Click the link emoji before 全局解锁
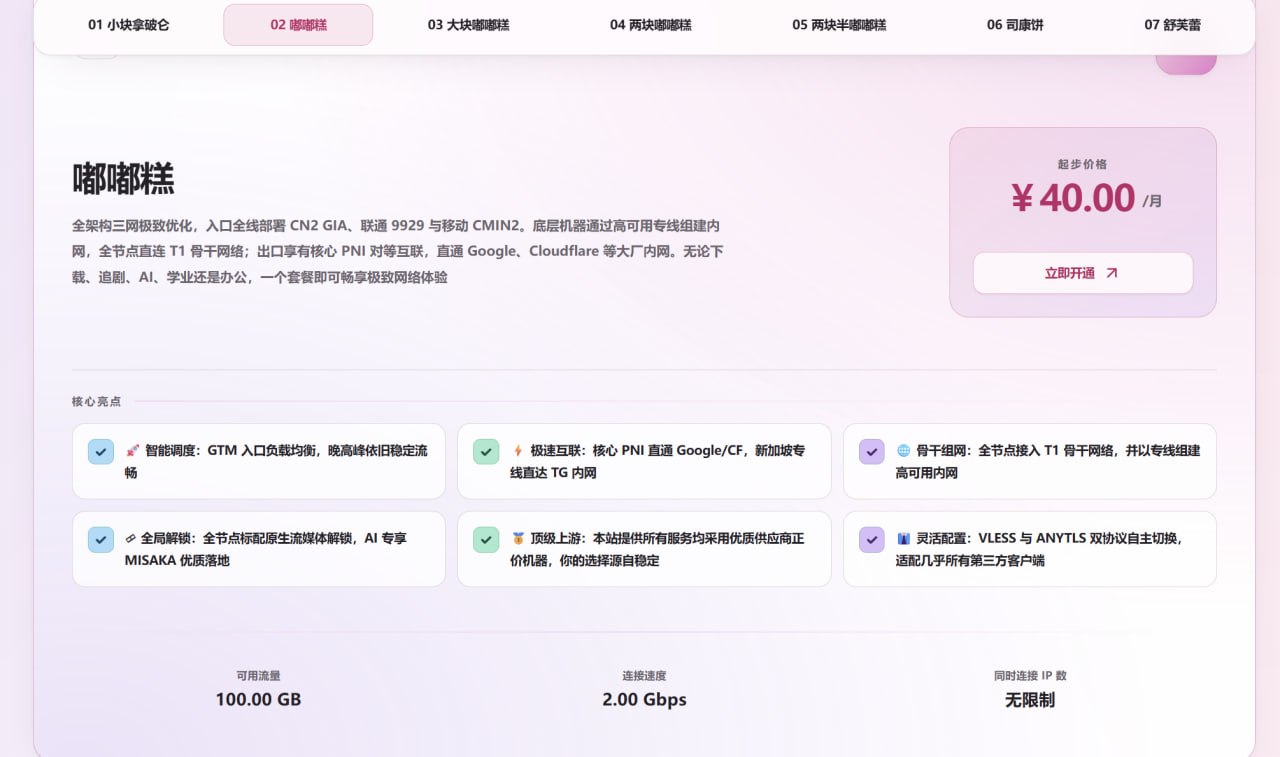This screenshot has width=1280, height=757. [x=132, y=539]
